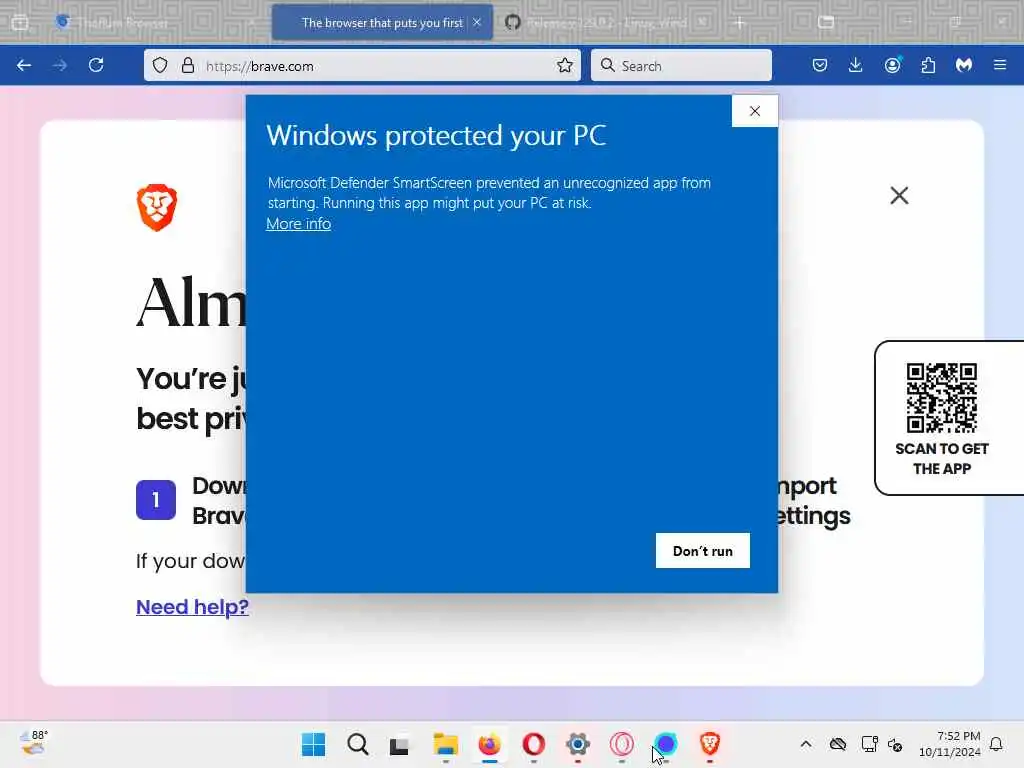The height and width of the screenshot is (768, 1024).
Task: Switch to the Thorium Browser tab
Action: [155, 23]
